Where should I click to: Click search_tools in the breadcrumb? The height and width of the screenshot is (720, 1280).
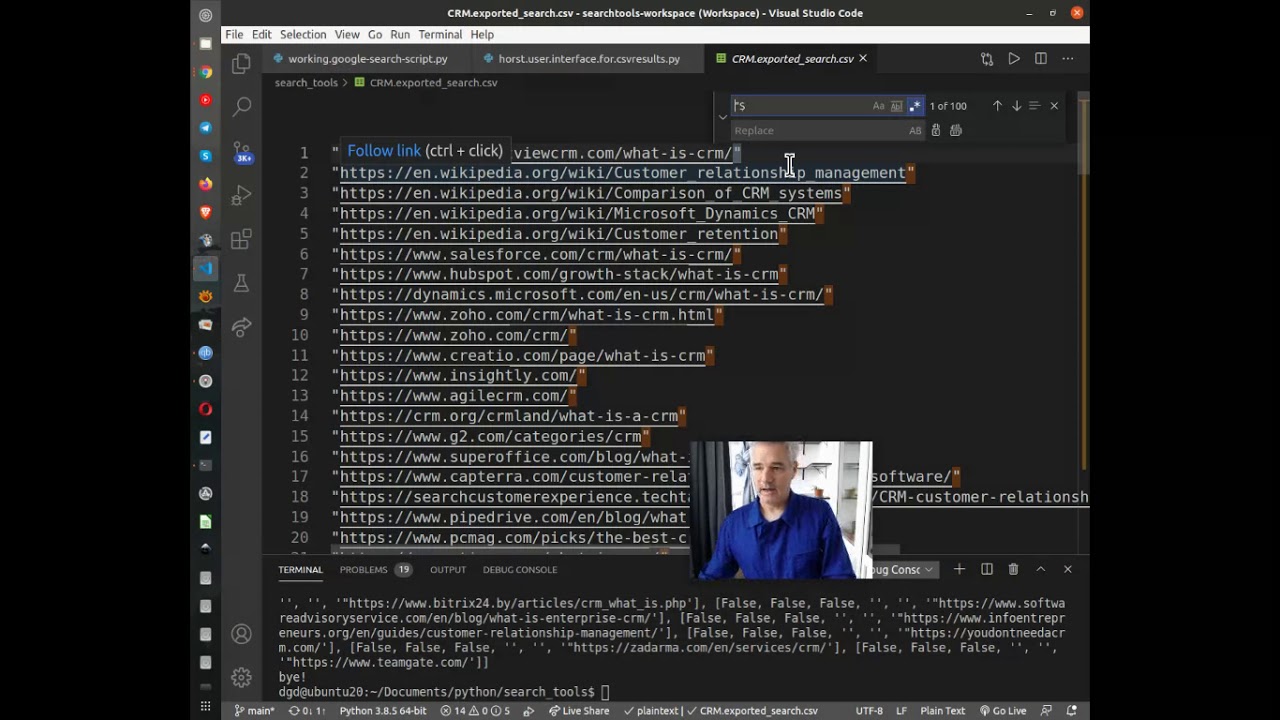pos(306,83)
